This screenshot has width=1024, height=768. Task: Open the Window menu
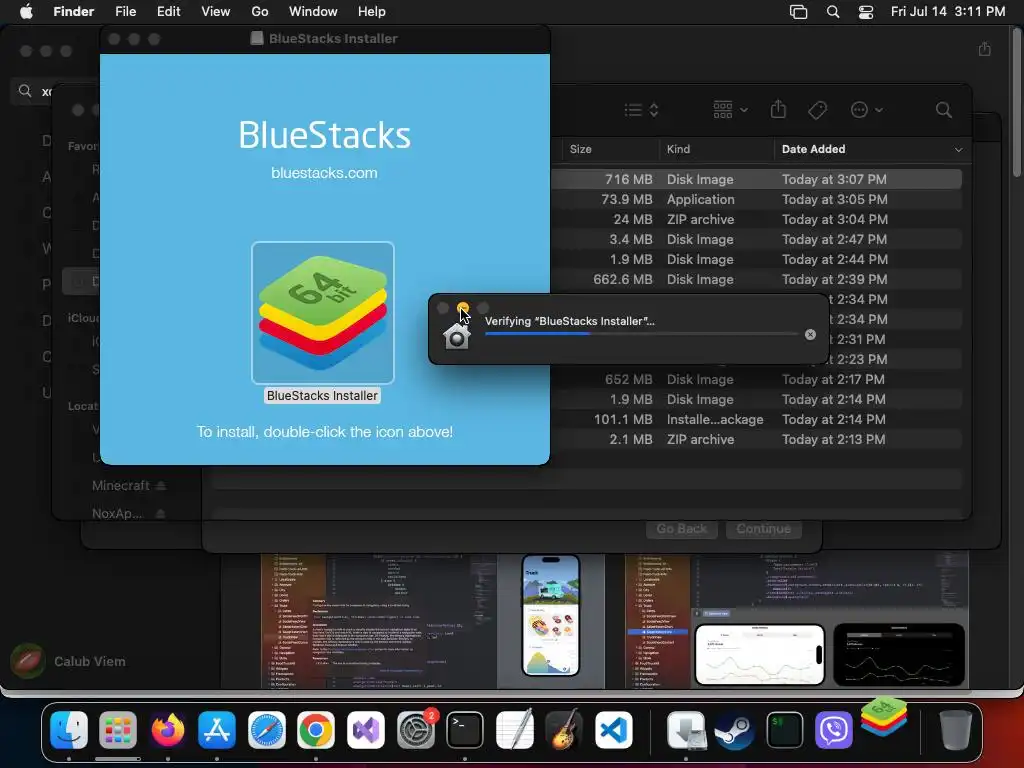(313, 11)
